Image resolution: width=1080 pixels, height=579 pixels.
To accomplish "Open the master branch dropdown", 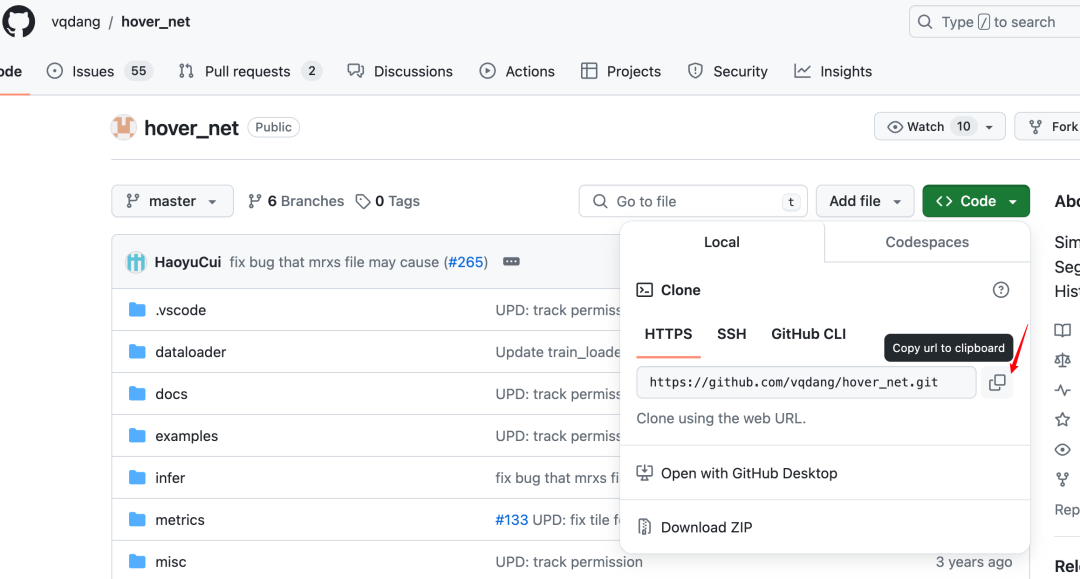I will pyautogui.click(x=172, y=201).
